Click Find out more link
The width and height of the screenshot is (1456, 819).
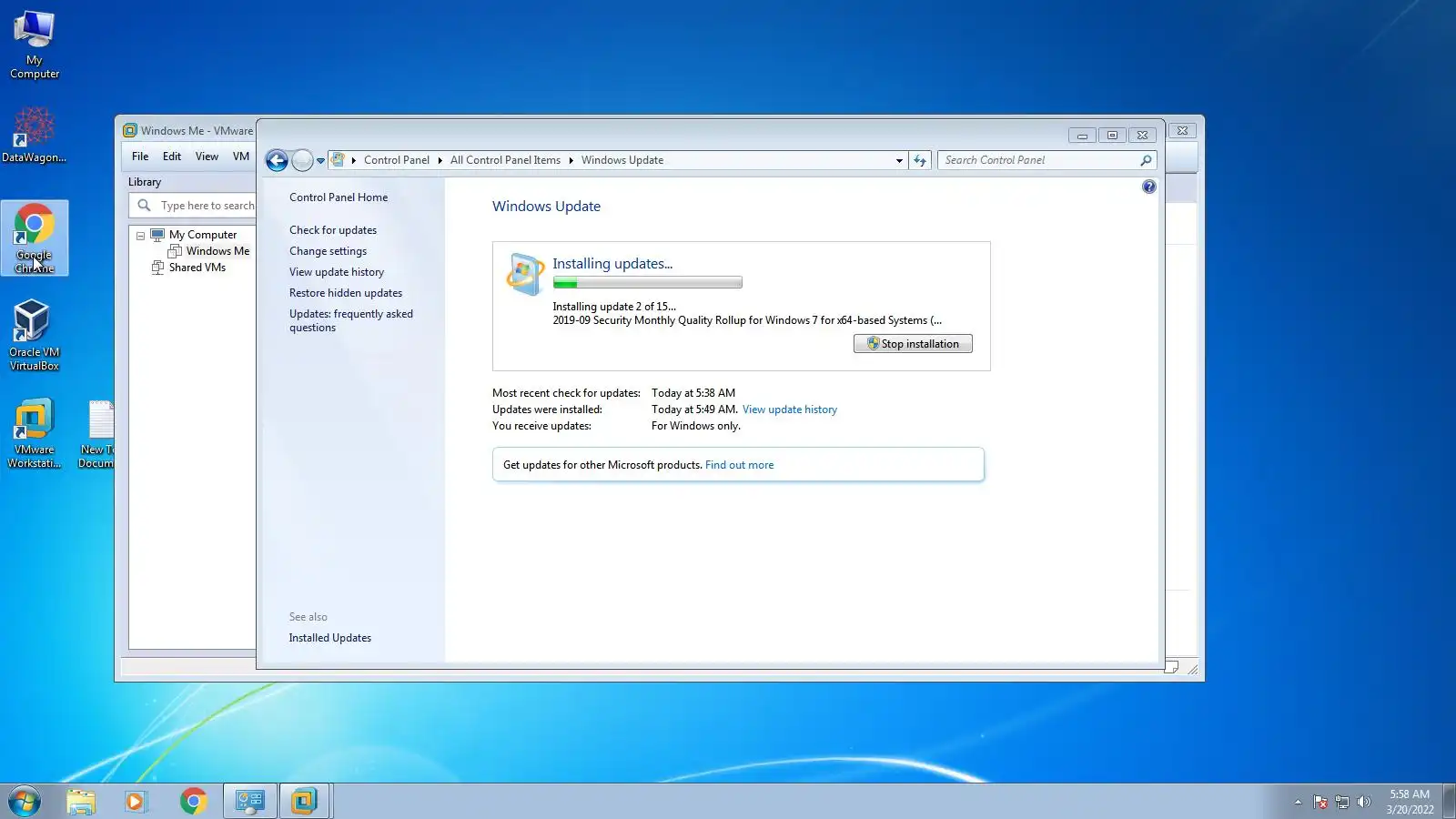[x=740, y=465]
